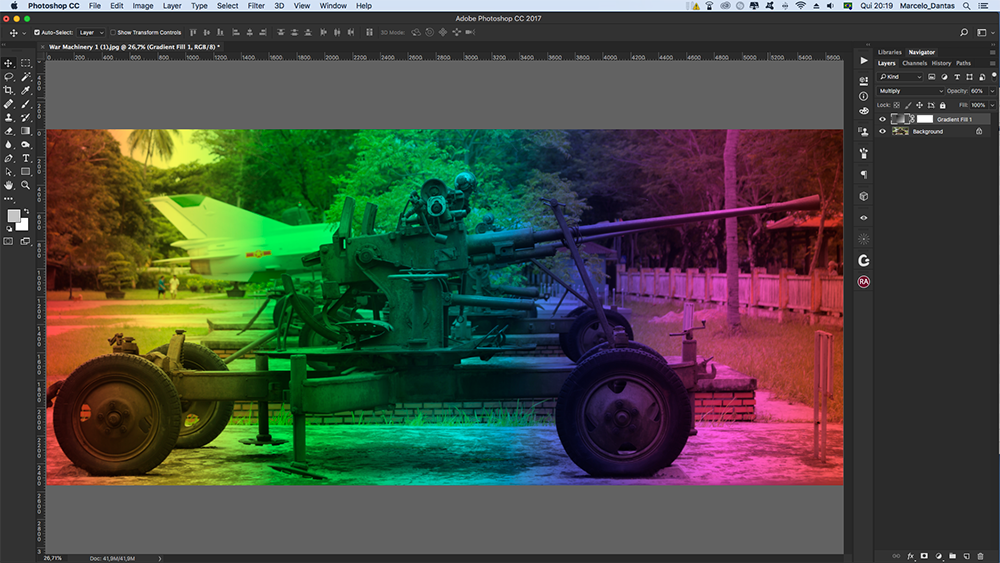Add a layer mask
Screen dimensions: 1000x563
(x=924, y=556)
